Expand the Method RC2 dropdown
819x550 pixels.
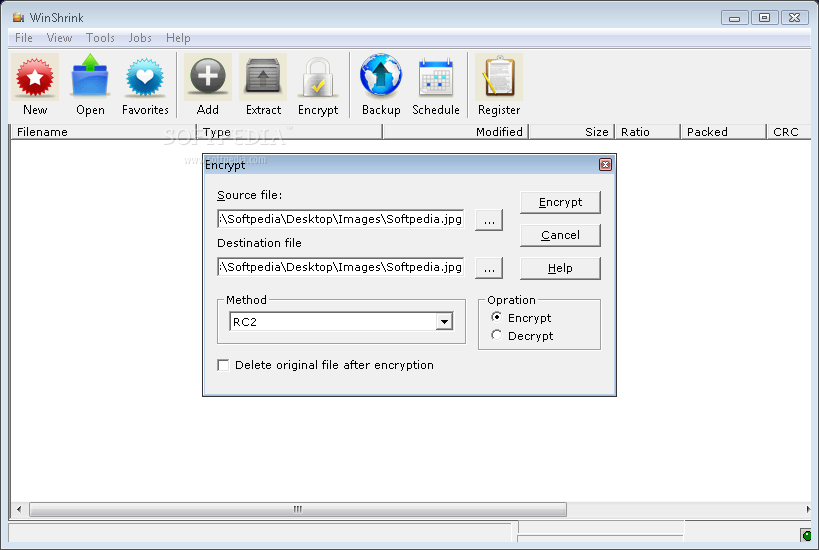[444, 322]
